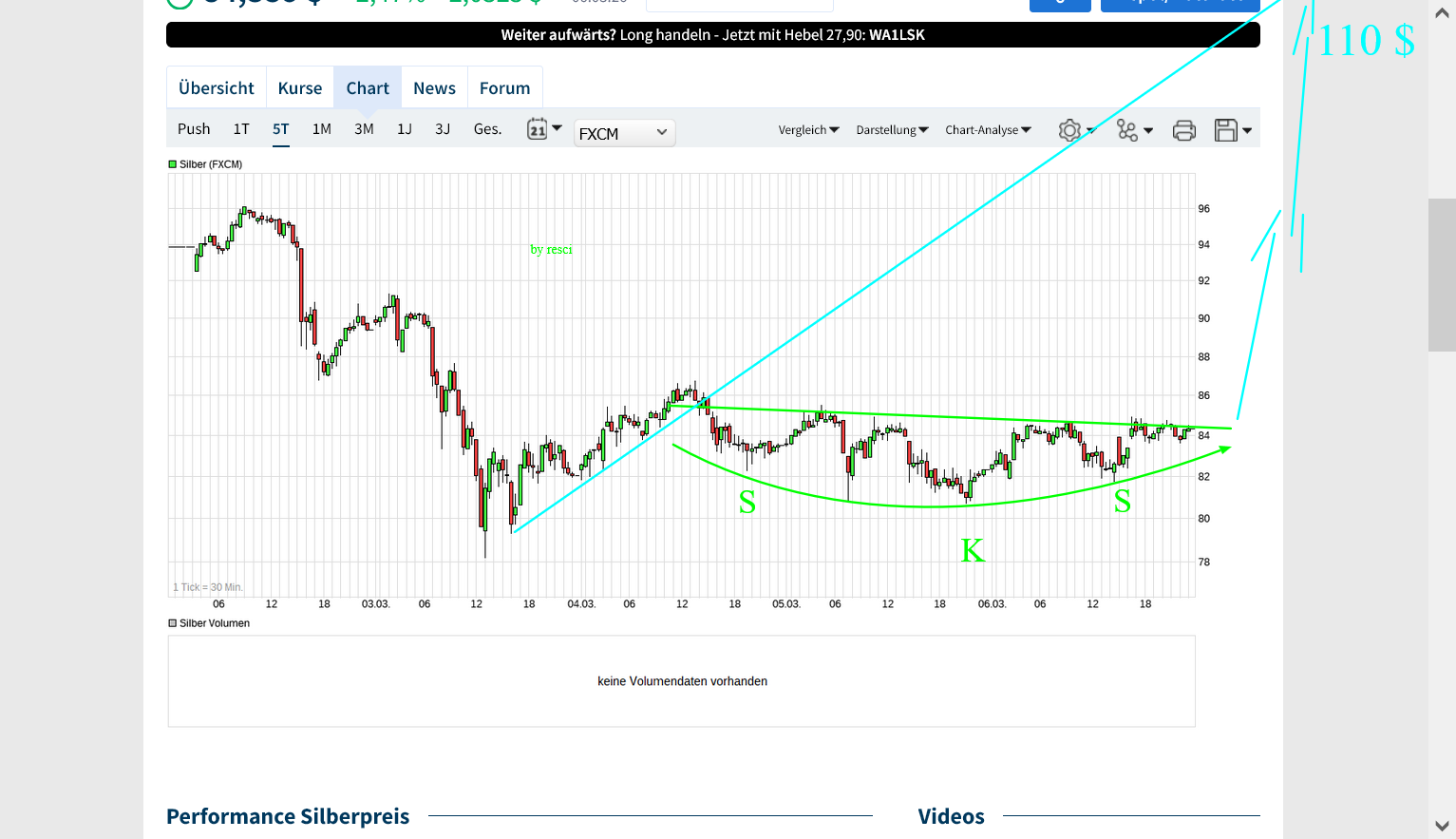This screenshot has height=839, width=1456.
Task: Click the share chart icon
Action: point(1127,130)
